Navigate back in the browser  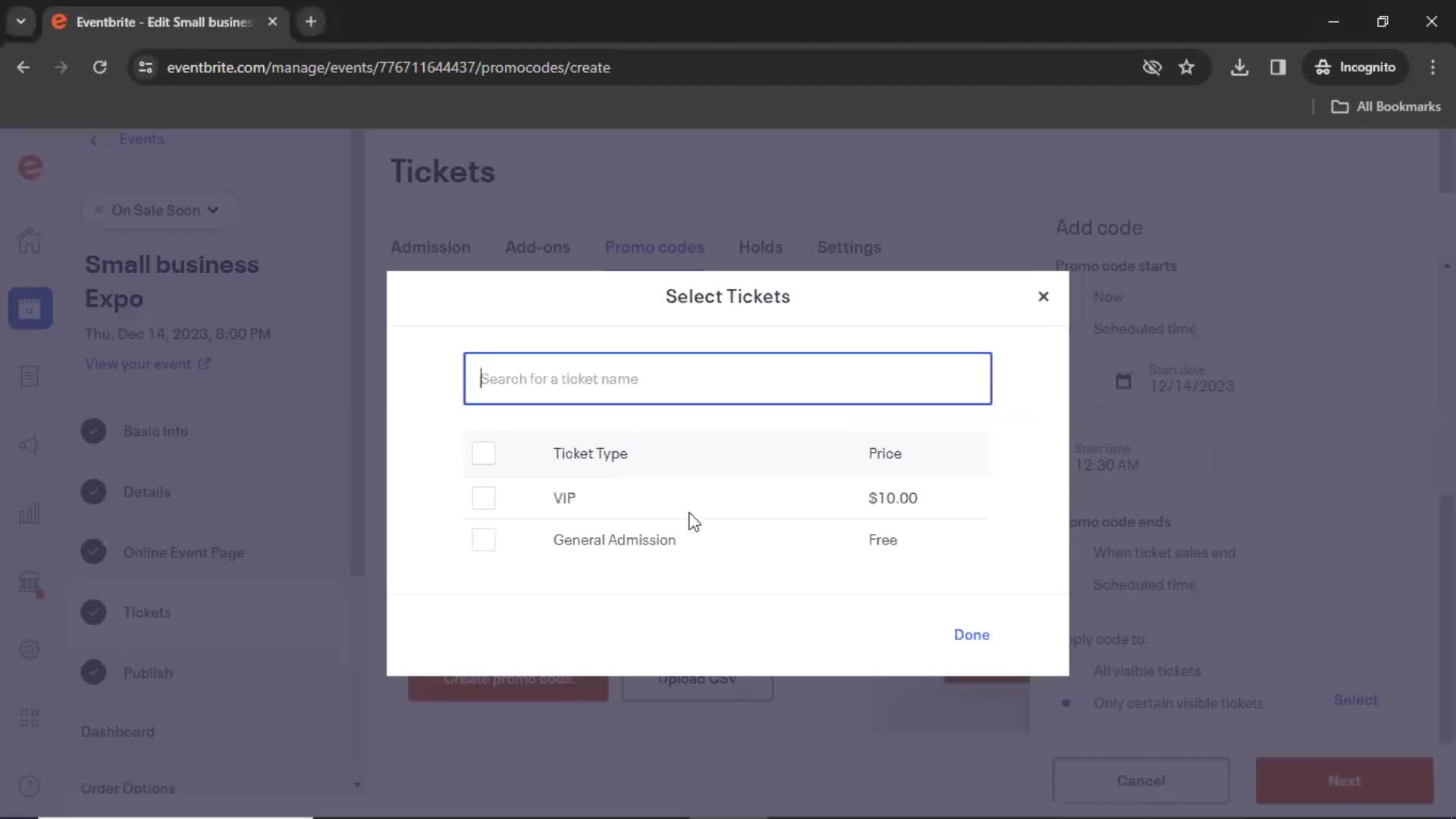coord(24,67)
